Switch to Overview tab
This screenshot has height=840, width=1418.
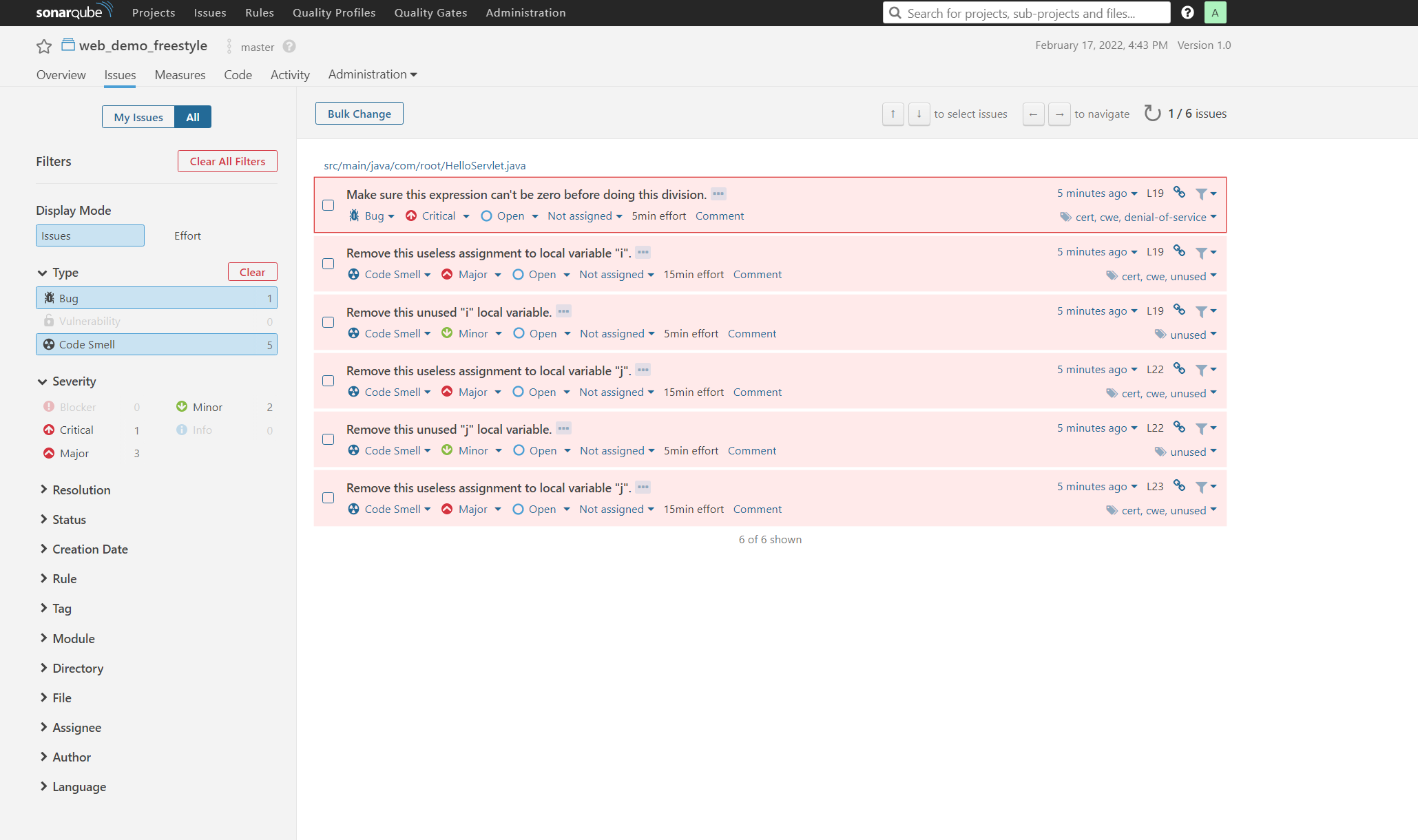click(61, 74)
